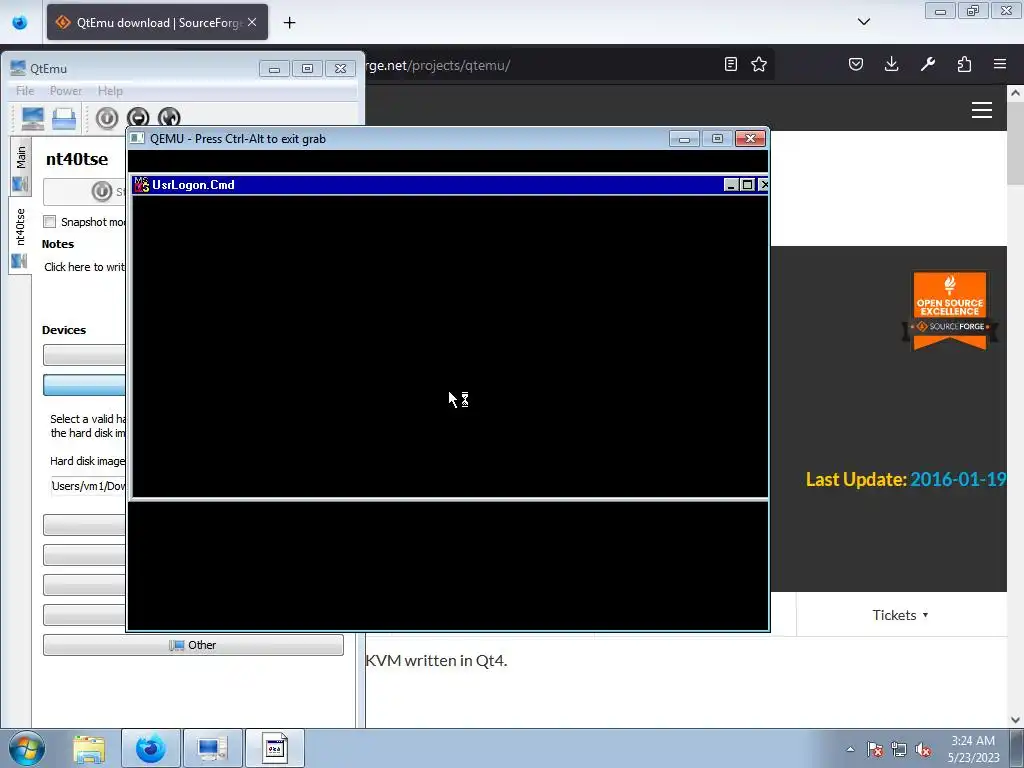Close the QtEmu download browser tab
The height and width of the screenshot is (768, 1024).
point(252,22)
